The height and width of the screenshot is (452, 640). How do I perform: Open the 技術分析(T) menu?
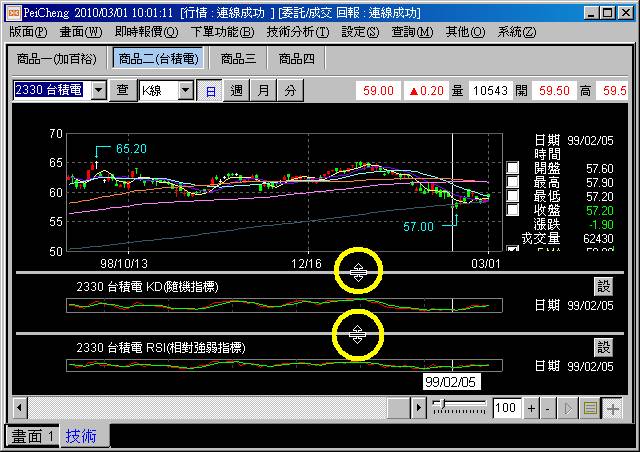pyautogui.click(x=298, y=31)
